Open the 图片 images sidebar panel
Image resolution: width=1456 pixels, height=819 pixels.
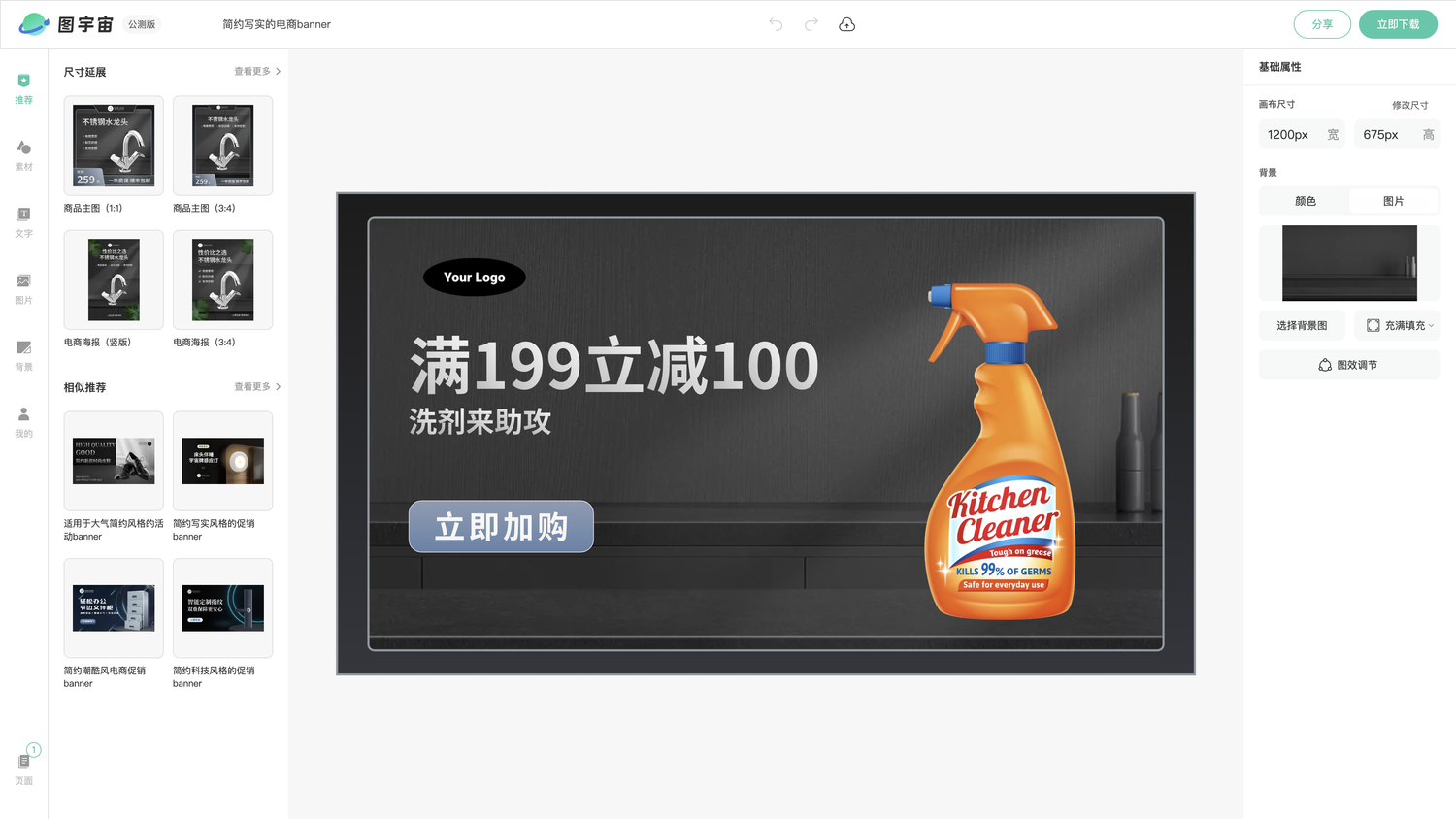[24, 289]
